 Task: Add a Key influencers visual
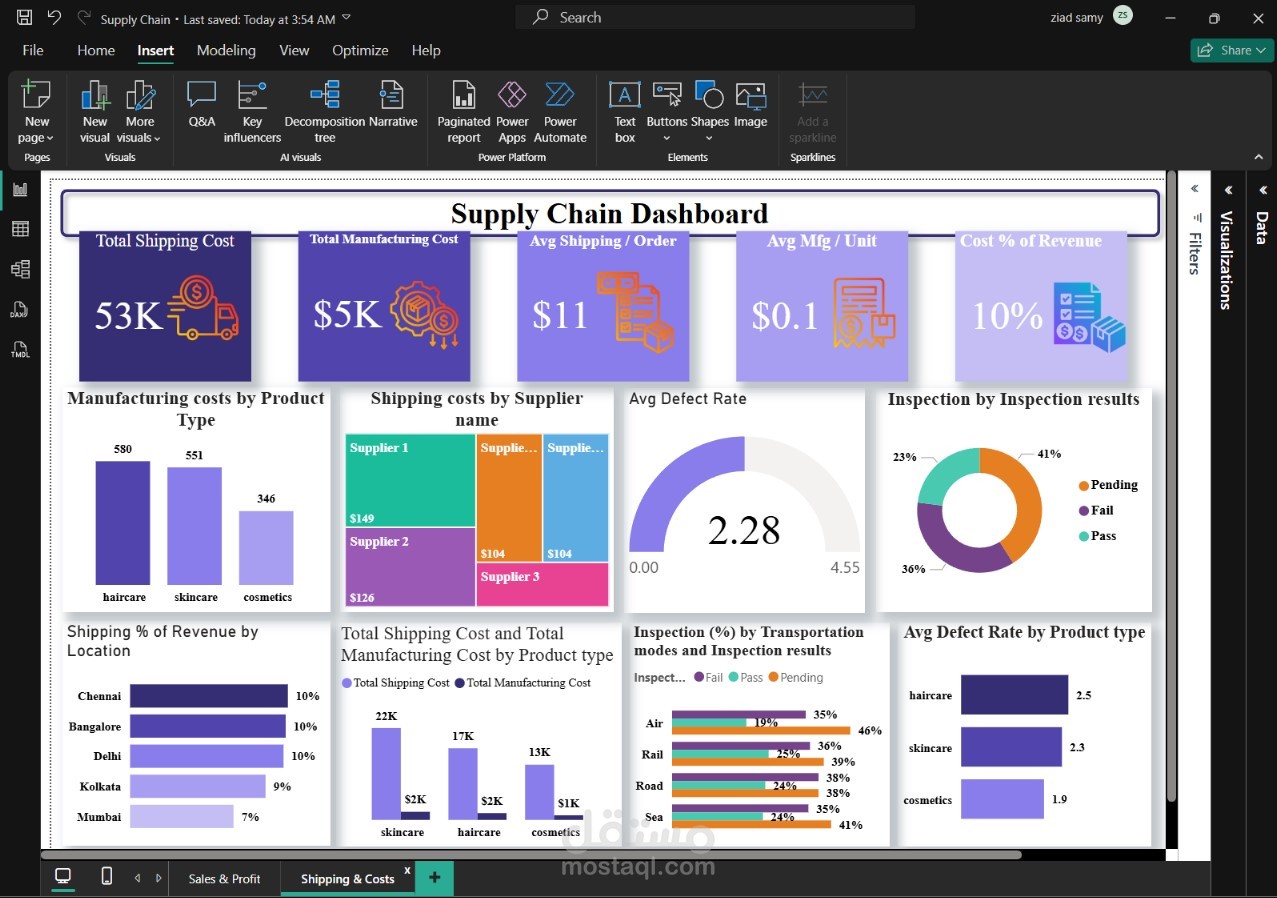252,112
